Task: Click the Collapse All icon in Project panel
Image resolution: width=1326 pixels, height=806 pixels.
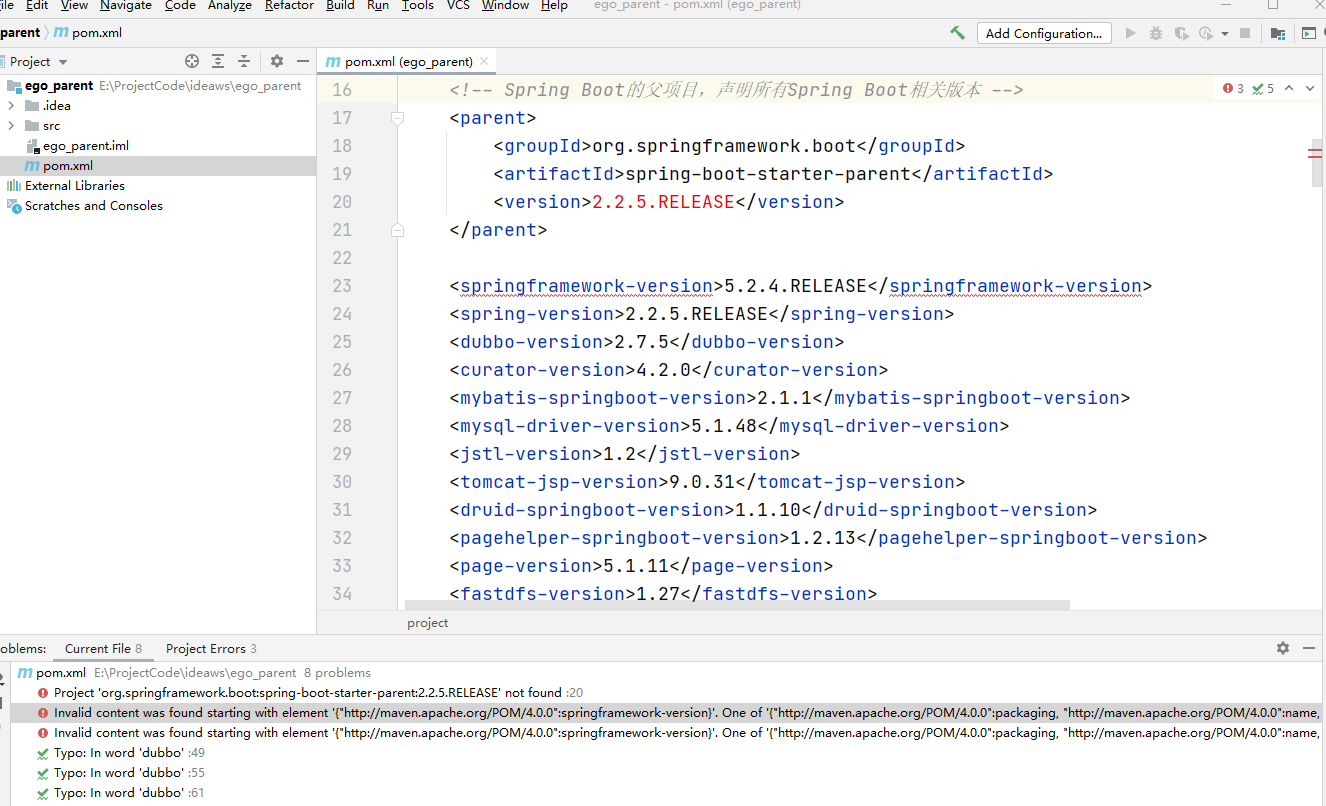Action: pos(244,61)
